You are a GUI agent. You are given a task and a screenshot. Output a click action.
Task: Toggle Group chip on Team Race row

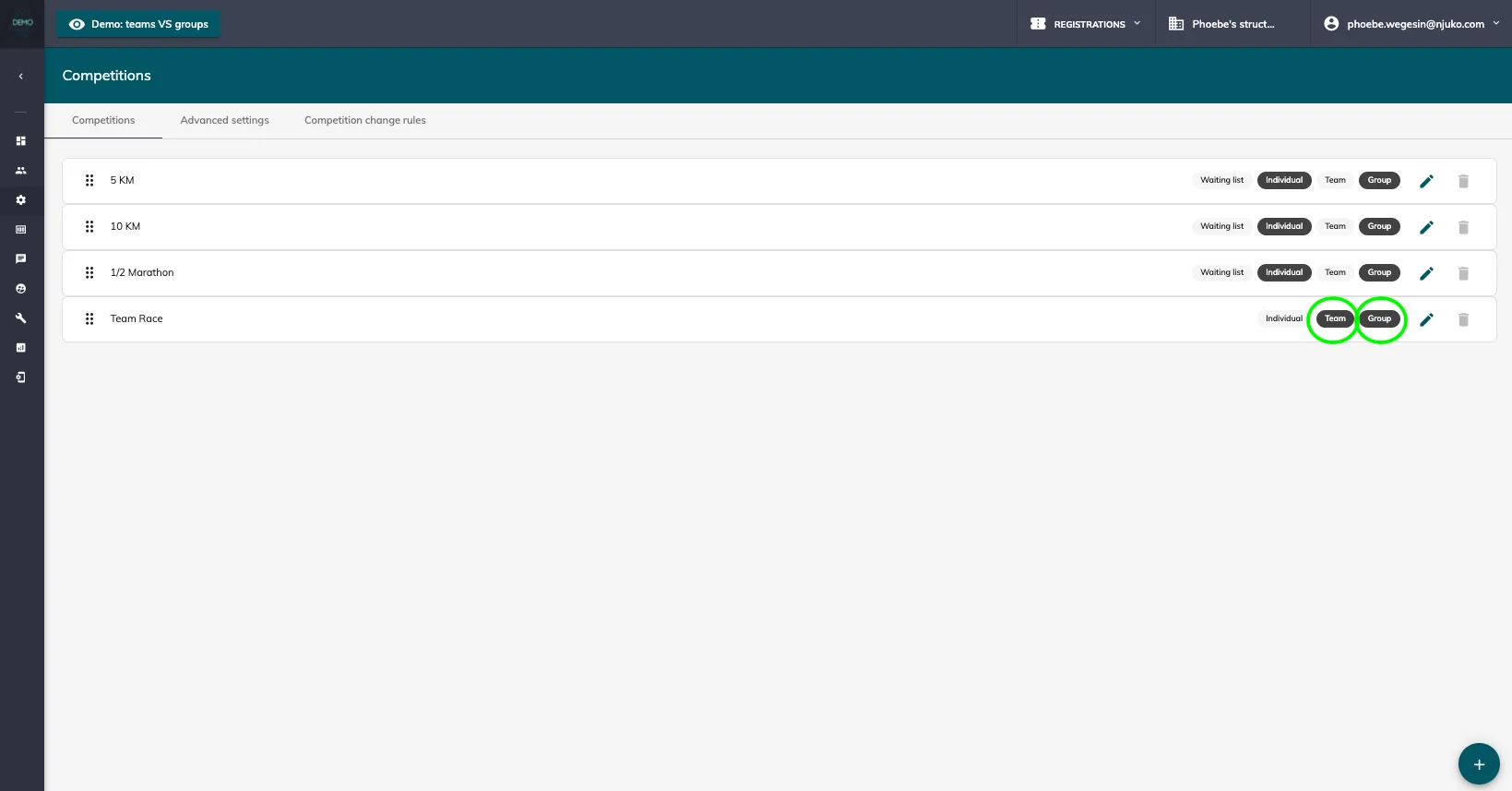[x=1379, y=319]
